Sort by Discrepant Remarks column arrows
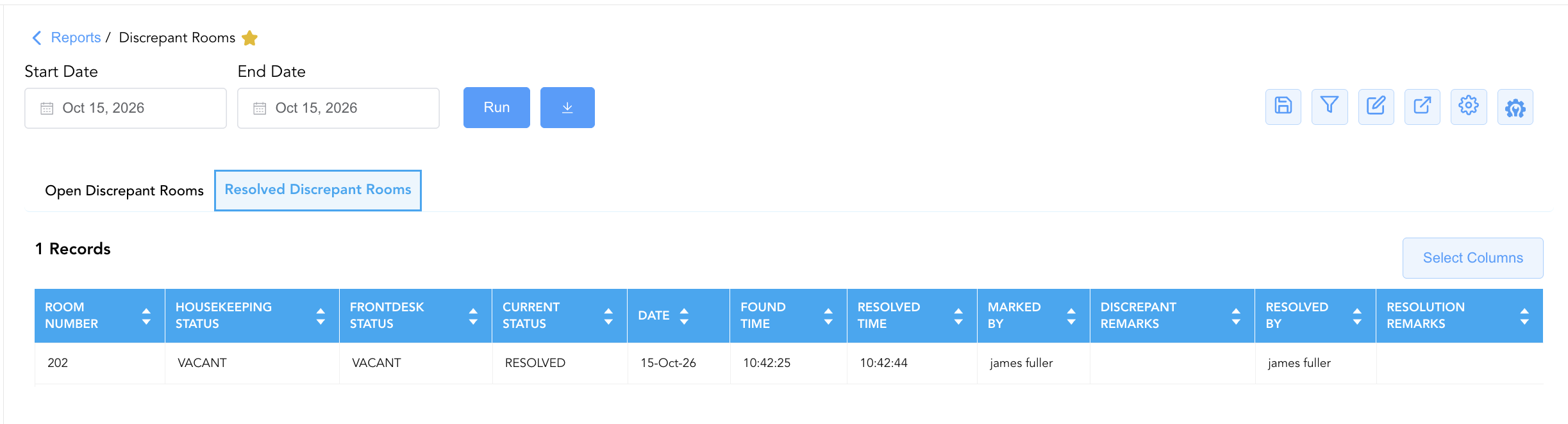1568x424 pixels. 1236,316
